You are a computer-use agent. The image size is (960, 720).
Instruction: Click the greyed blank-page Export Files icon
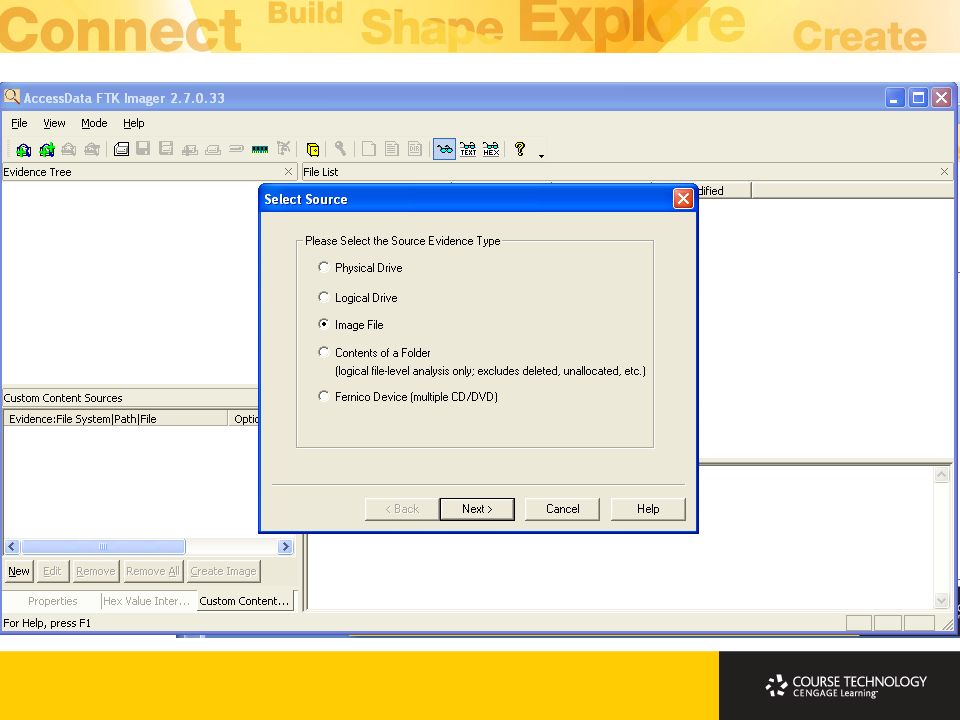[x=369, y=149]
